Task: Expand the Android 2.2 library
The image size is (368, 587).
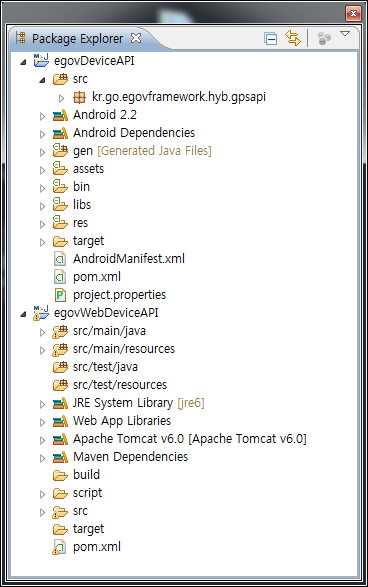Action: [x=42, y=116]
